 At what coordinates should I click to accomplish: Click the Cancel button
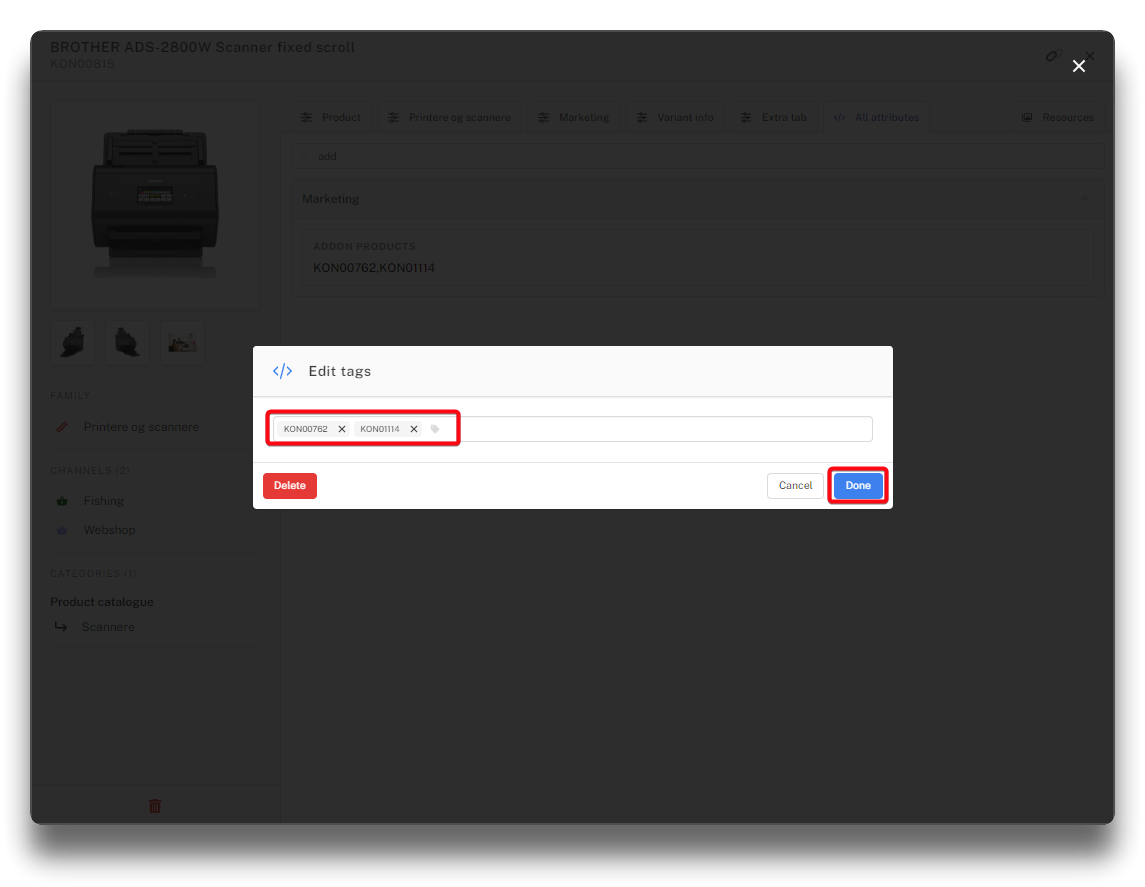coord(795,486)
